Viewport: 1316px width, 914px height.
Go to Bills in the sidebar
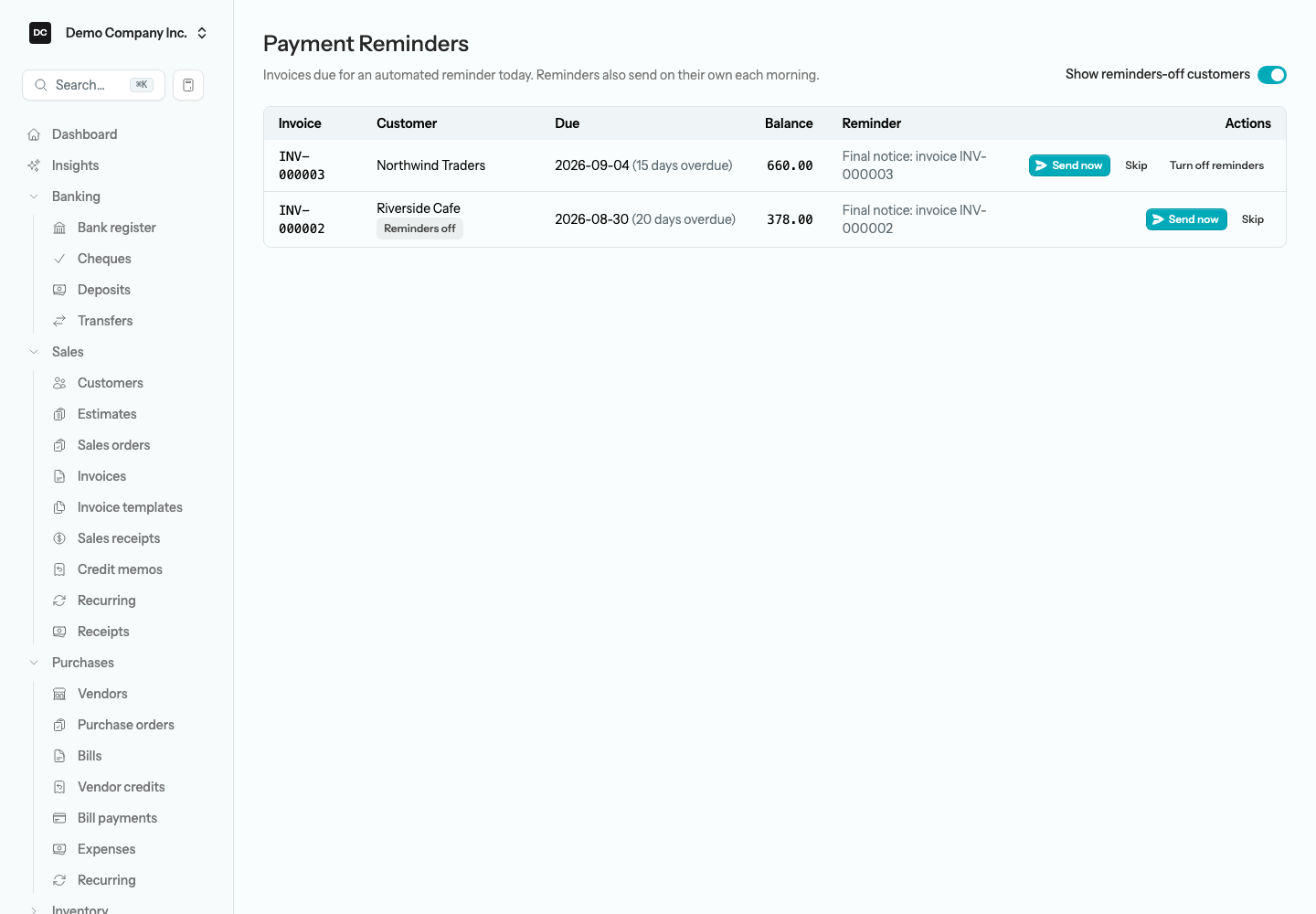tap(90, 756)
